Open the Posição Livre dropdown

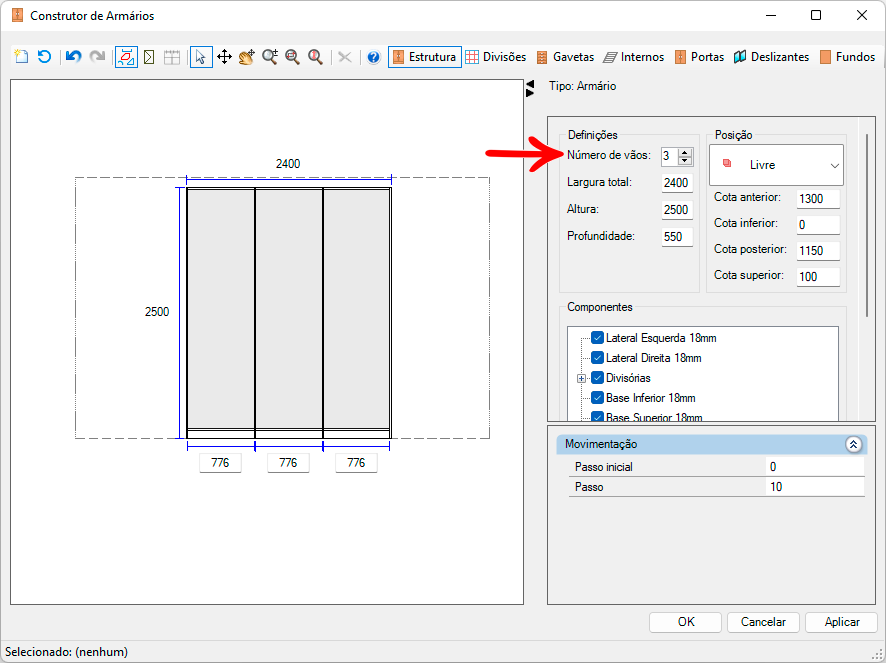point(776,165)
